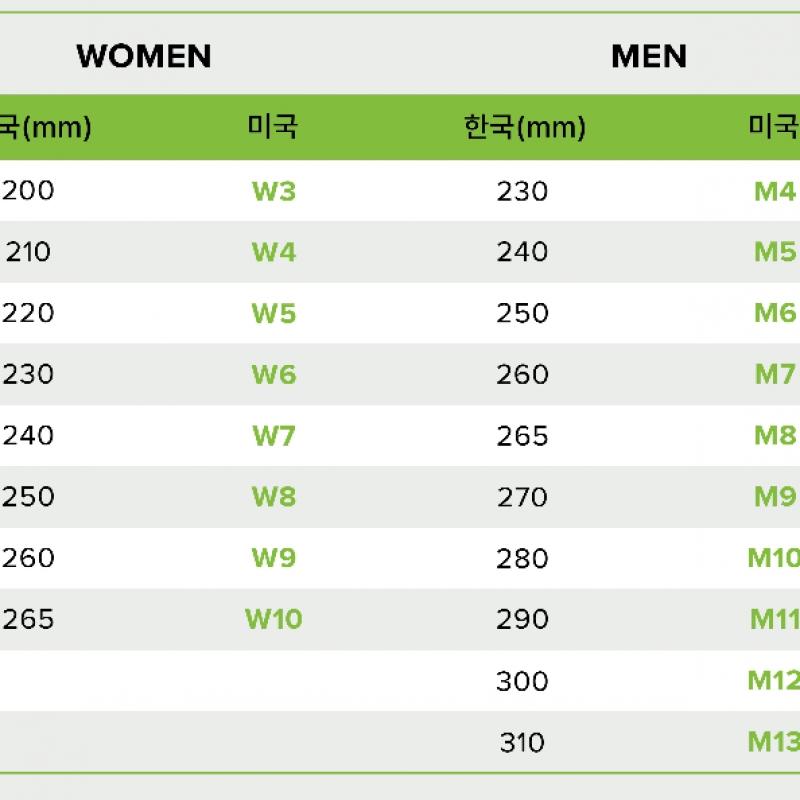Click the 220 mm size cell
Viewport: 800px width, 800px height.
28,313
